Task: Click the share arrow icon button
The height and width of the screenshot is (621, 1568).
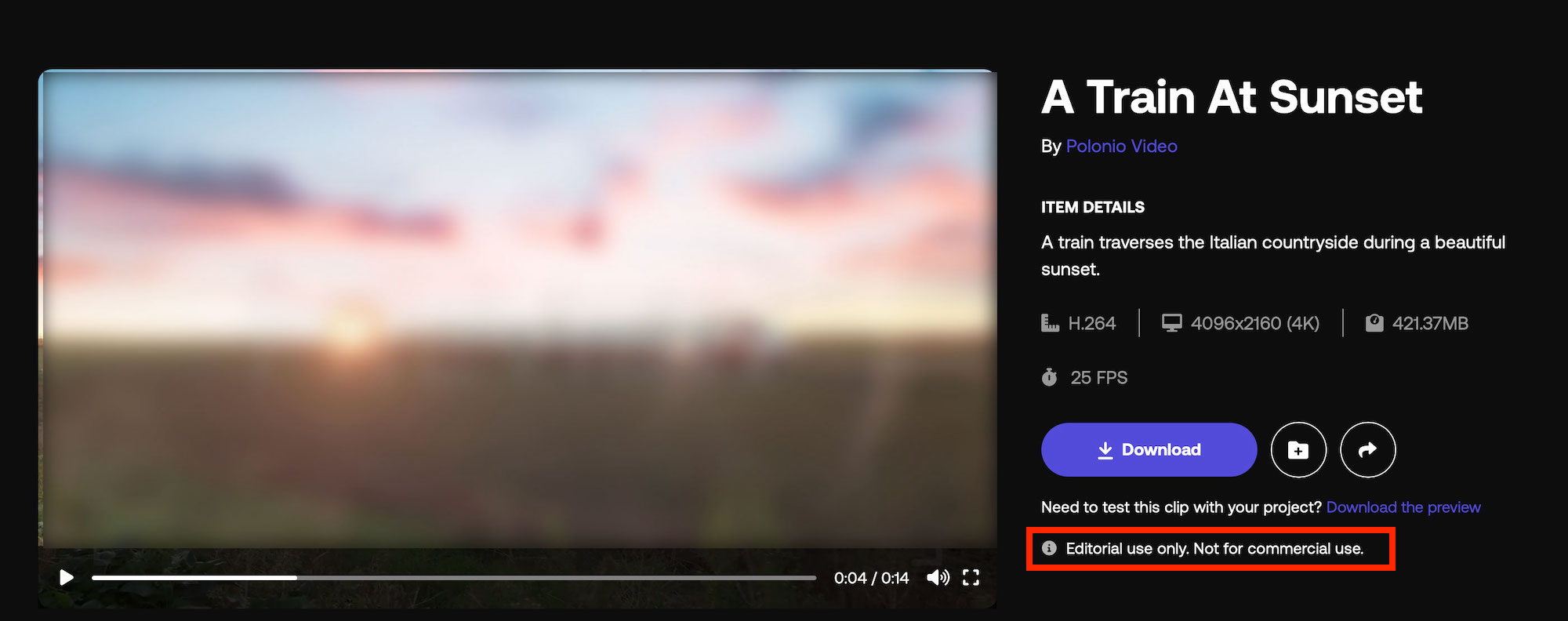Action: [1368, 450]
